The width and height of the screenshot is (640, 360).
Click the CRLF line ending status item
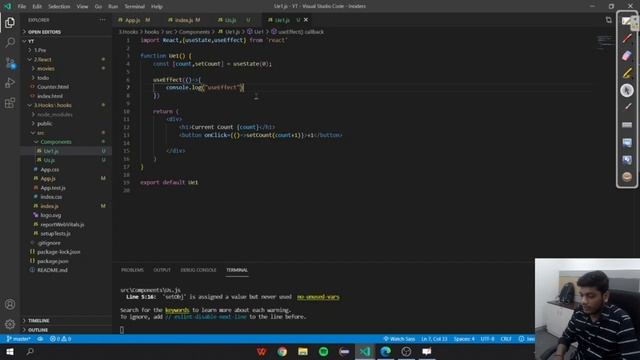(506, 339)
